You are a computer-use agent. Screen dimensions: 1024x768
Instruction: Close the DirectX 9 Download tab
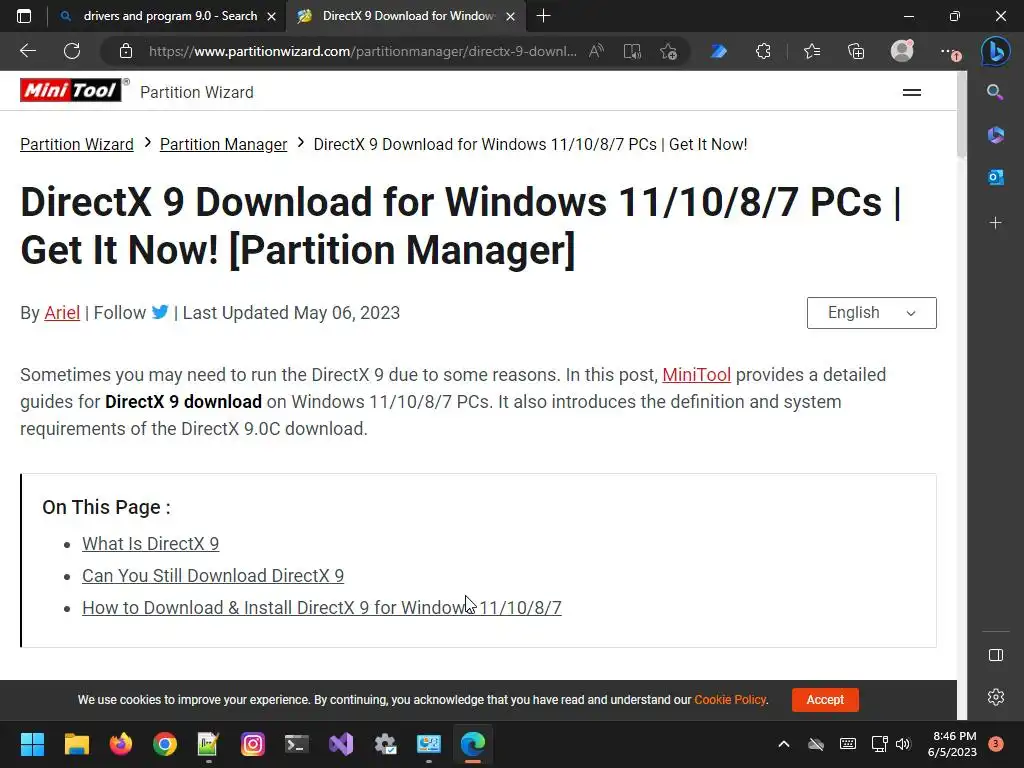pyautogui.click(x=511, y=16)
